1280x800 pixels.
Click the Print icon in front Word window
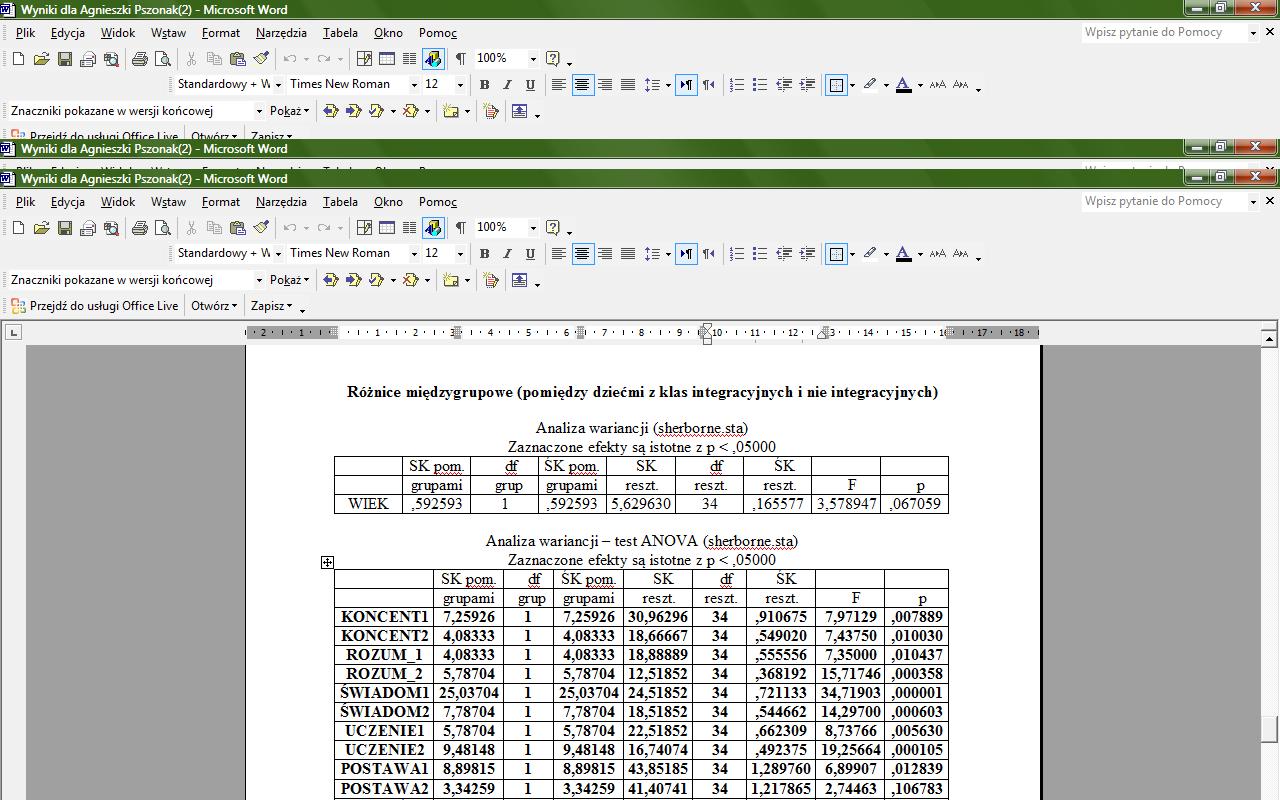click(x=139, y=228)
